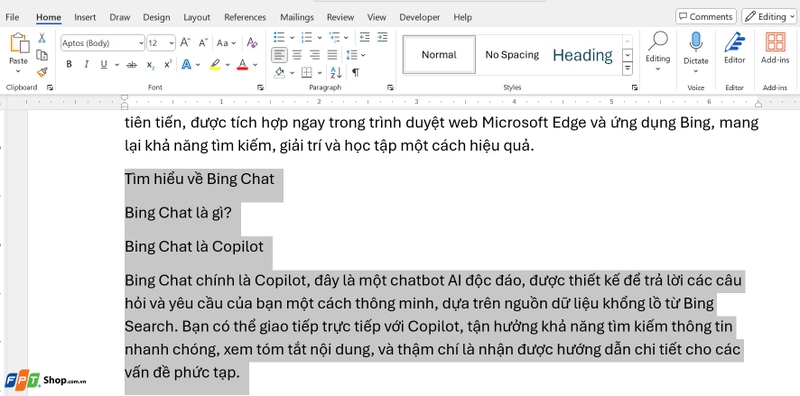
Task: Switch to the Layout tab
Action: [x=196, y=17]
